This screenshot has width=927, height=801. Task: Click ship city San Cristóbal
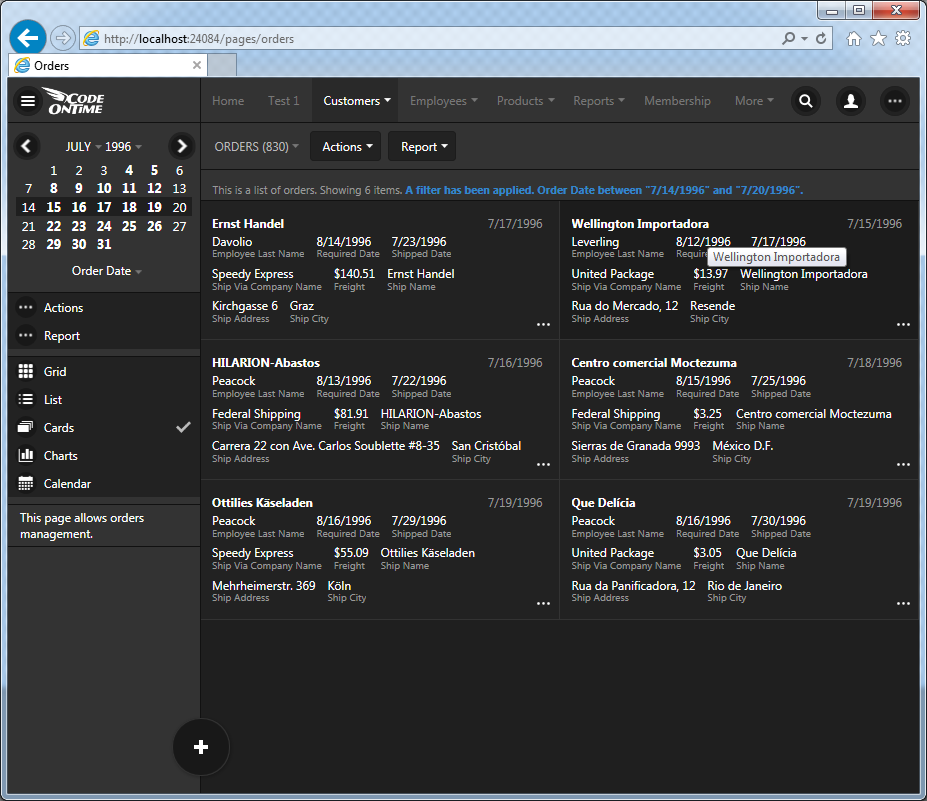point(486,446)
